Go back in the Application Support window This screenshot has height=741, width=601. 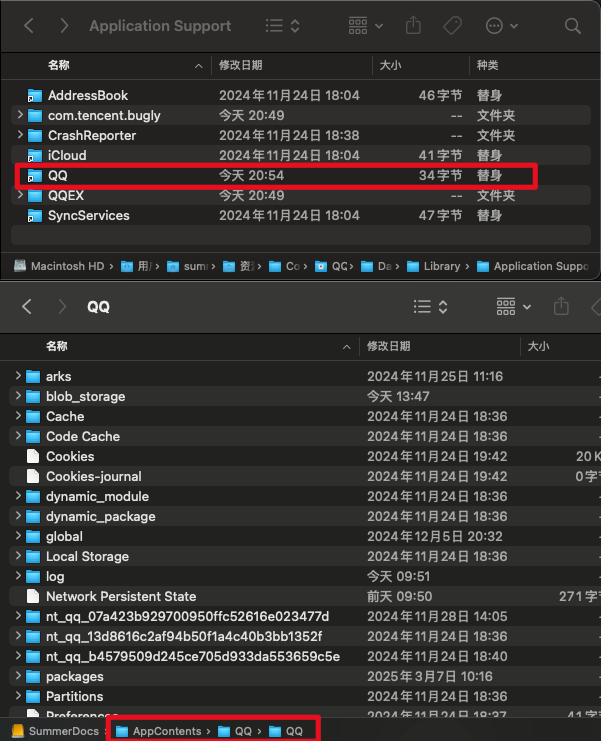coord(29,27)
